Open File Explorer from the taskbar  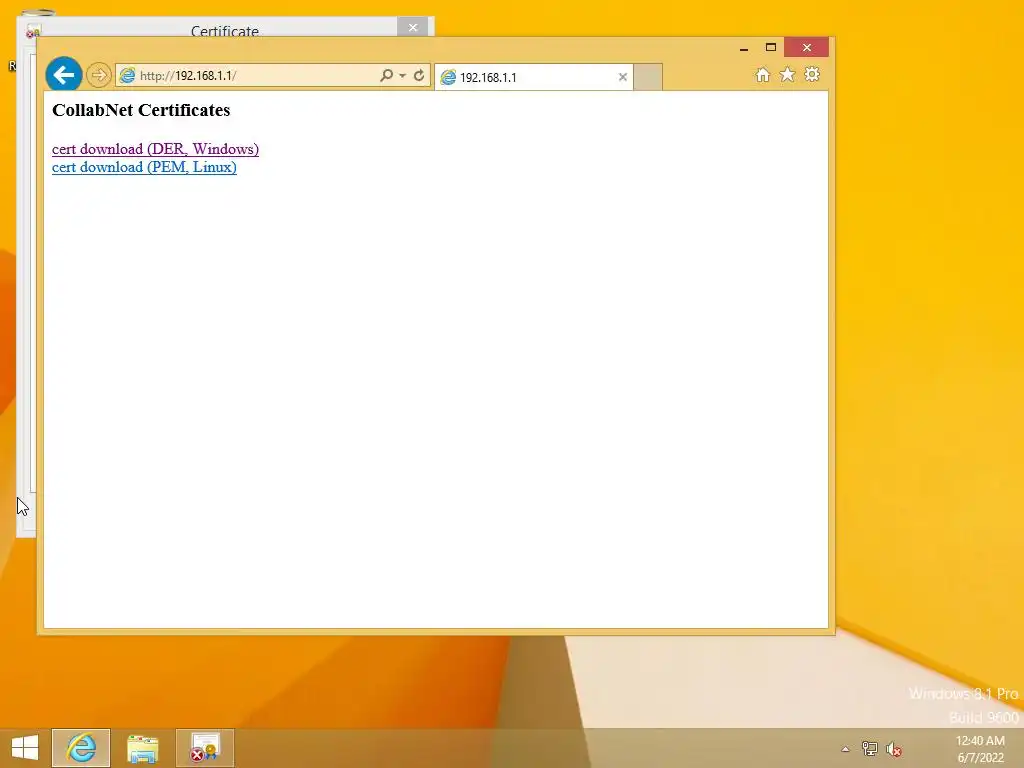click(x=142, y=748)
